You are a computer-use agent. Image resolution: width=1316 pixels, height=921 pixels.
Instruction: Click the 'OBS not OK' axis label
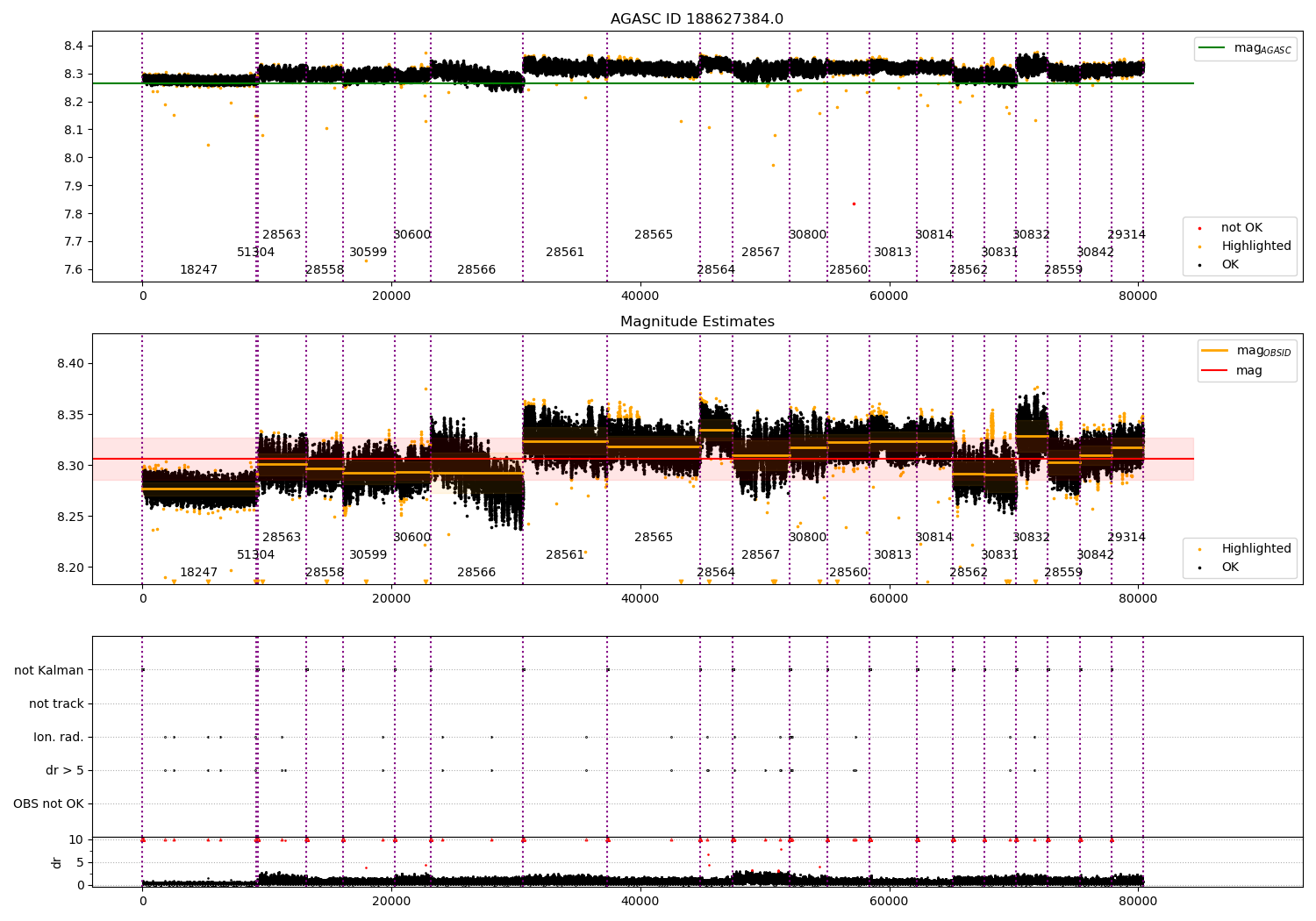click(x=49, y=803)
